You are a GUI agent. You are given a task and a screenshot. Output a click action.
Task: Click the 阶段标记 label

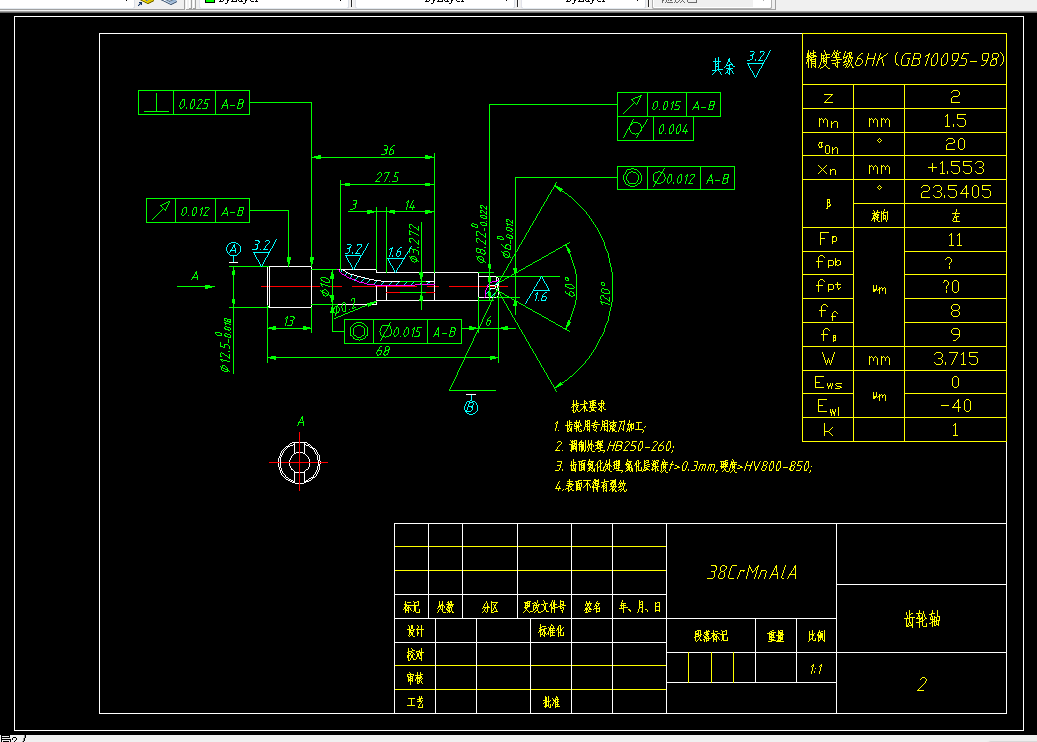point(711,636)
